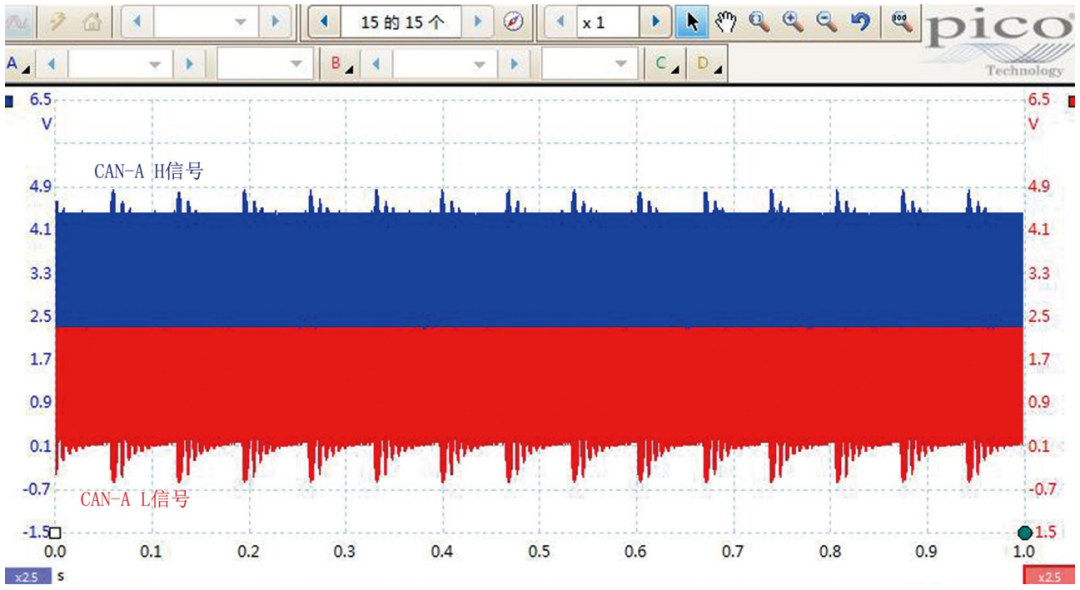Open the buffer navigator compass icon
1080x590 pixels.
(512, 23)
